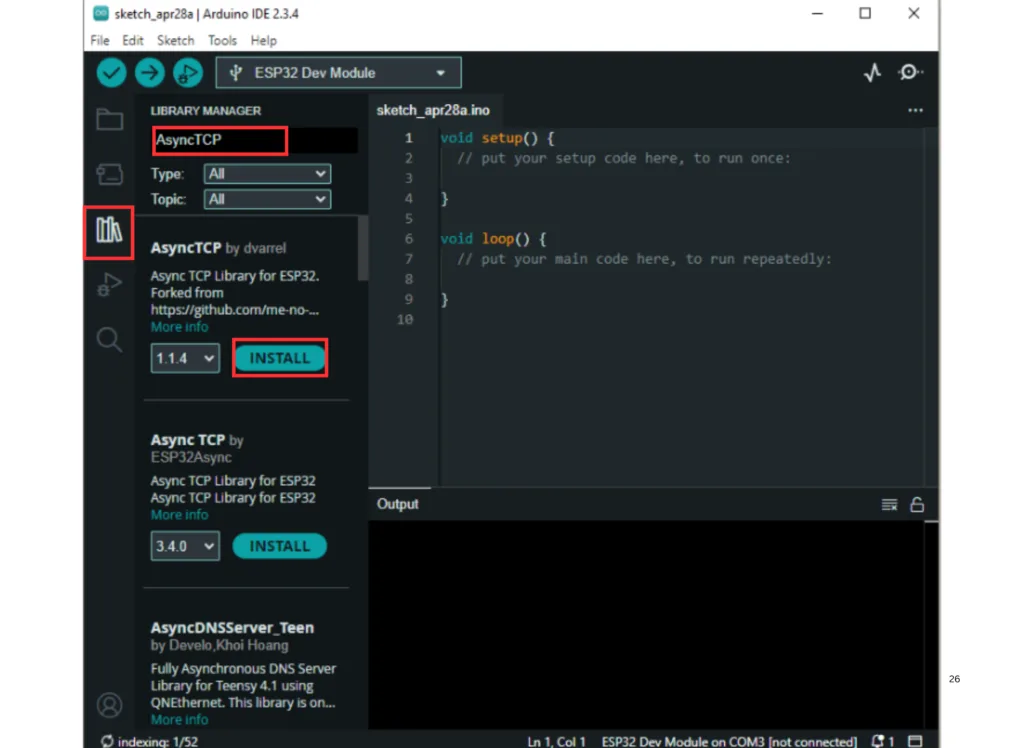1024x748 pixels.
Task: Open the Sketch menu
Action: (175, 40)
